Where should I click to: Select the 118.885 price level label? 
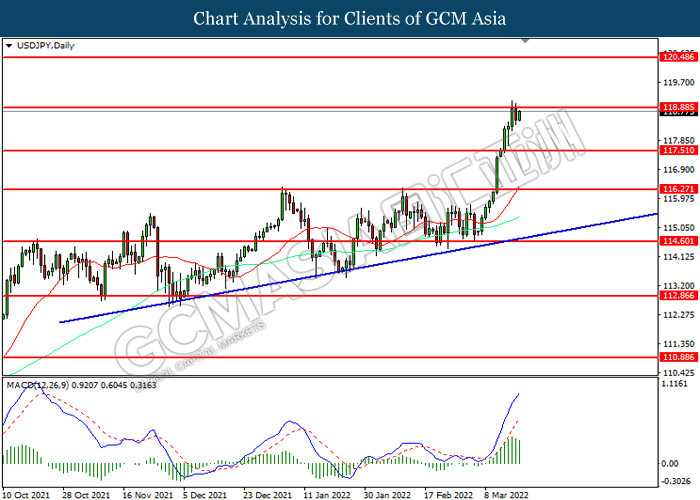(678, 107)
